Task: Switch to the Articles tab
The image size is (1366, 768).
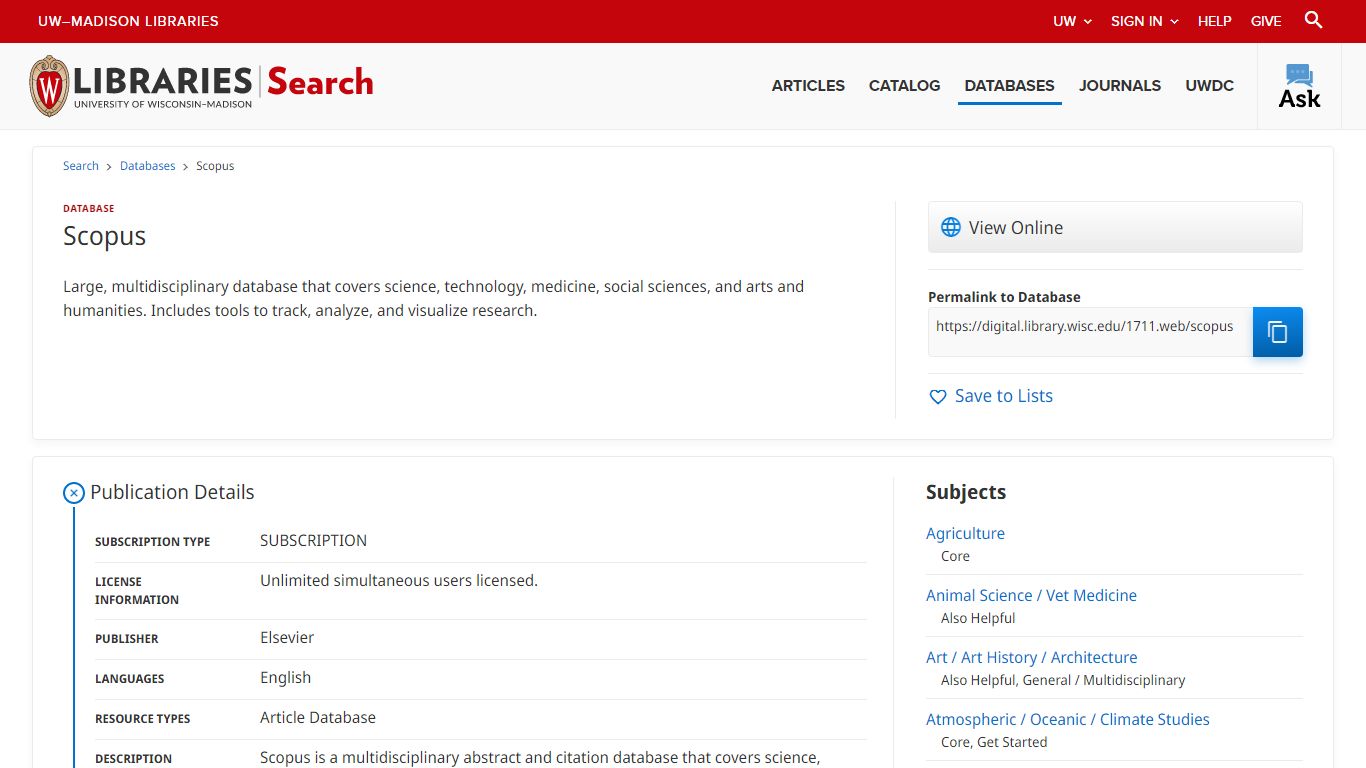Action: (x=808, y=86)
